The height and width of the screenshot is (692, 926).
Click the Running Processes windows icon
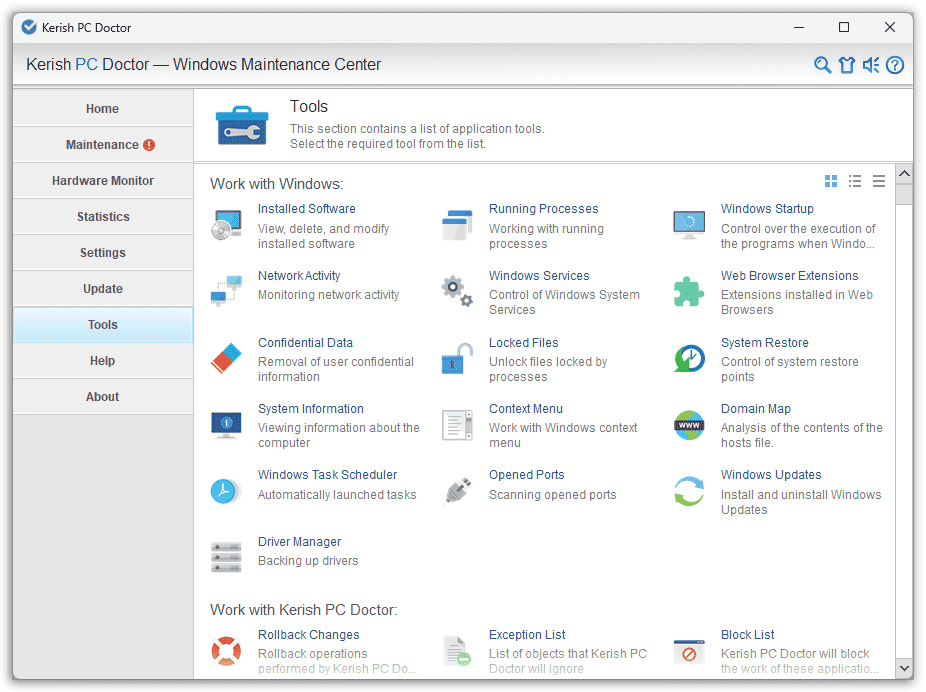457,225
